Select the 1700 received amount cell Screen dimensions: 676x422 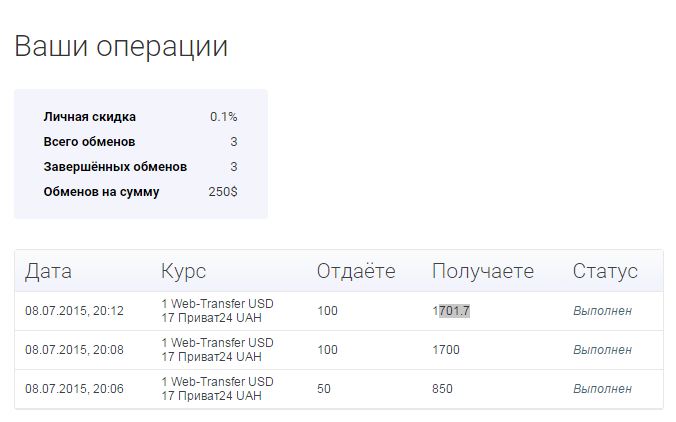(x=446, y=350)
